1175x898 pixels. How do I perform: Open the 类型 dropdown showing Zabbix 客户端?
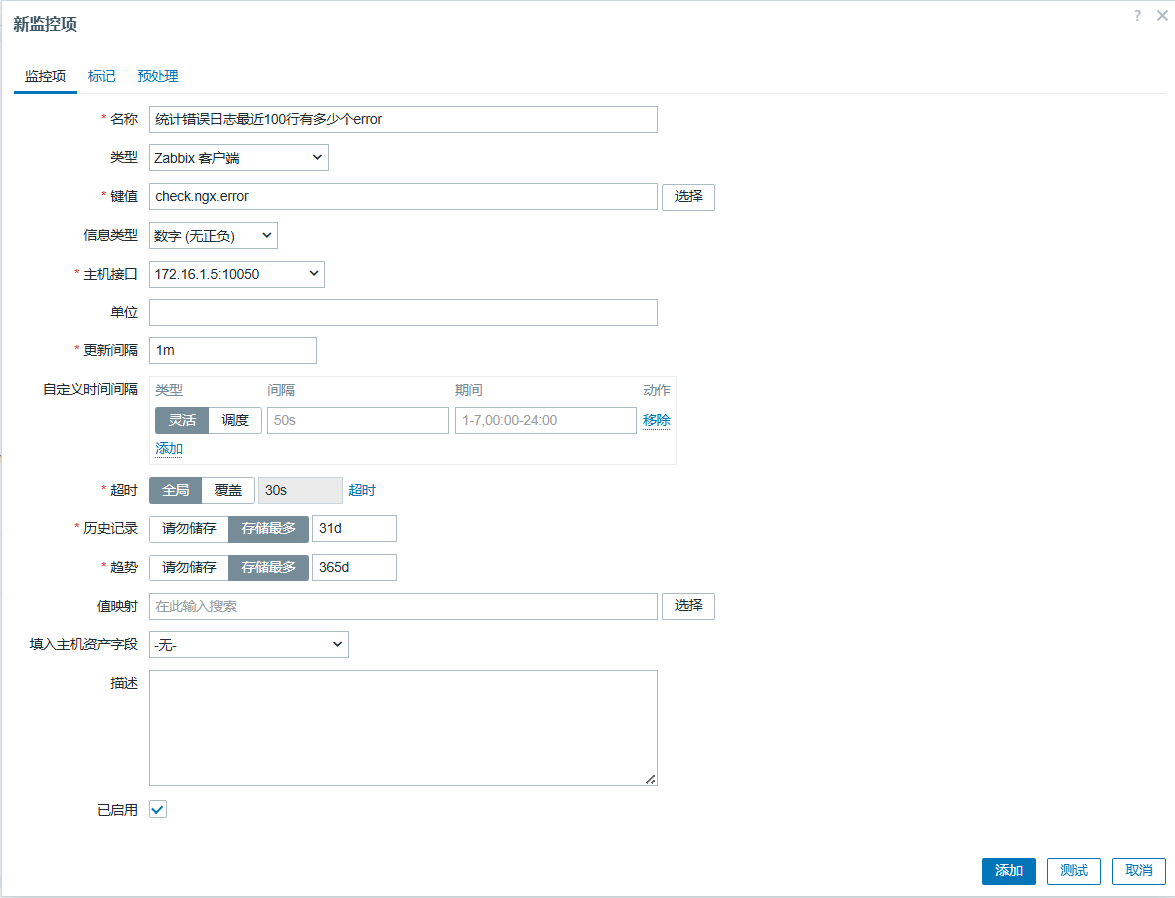238,158
